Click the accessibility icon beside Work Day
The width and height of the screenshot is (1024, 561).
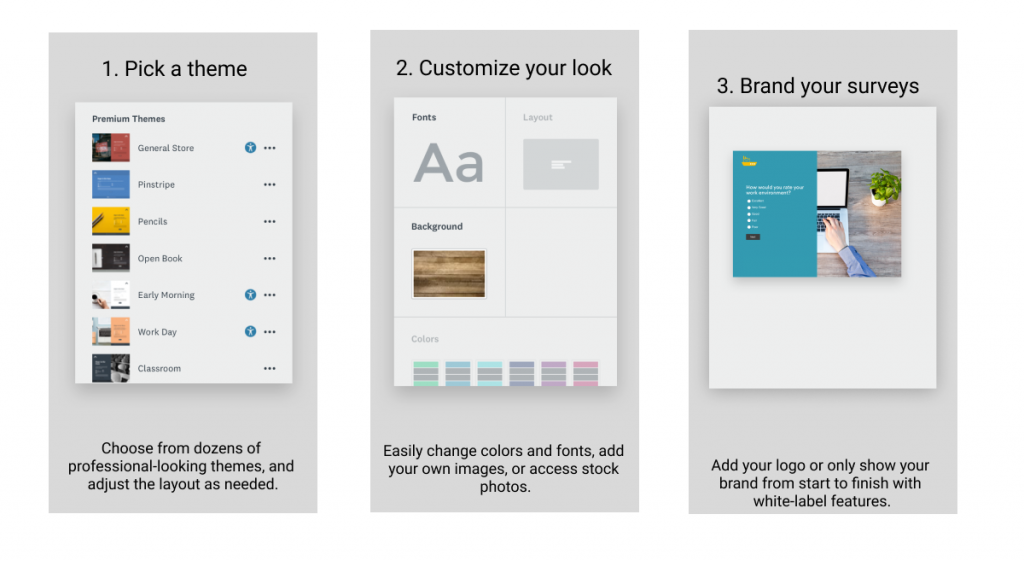point(250,331)
